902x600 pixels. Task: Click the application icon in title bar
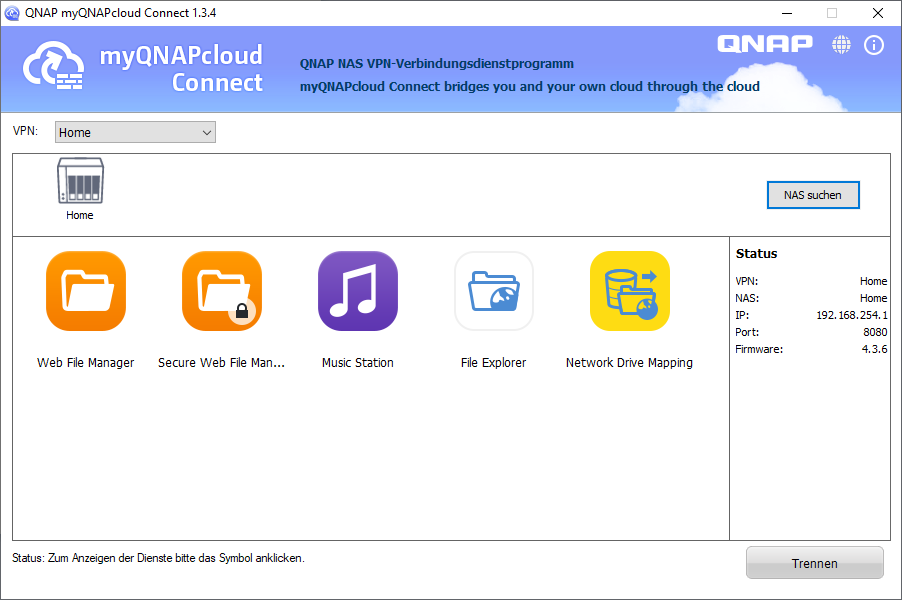(12, 13)
